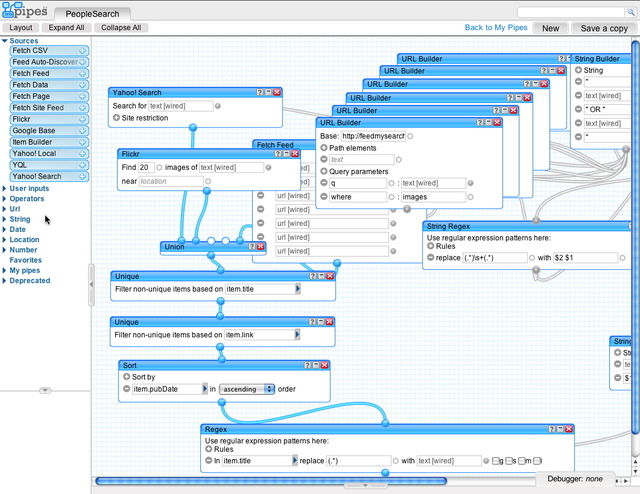Expand the String category
This screenshot has width=640, height=494.
[4, 219]
